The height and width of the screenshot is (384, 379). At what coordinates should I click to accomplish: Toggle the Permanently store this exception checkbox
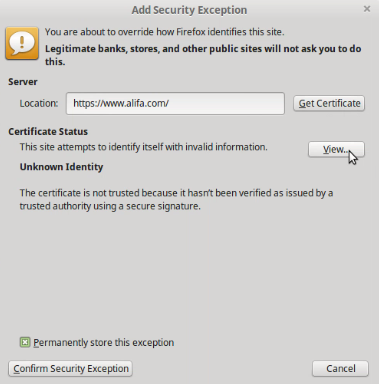click(x=25, y=342)
